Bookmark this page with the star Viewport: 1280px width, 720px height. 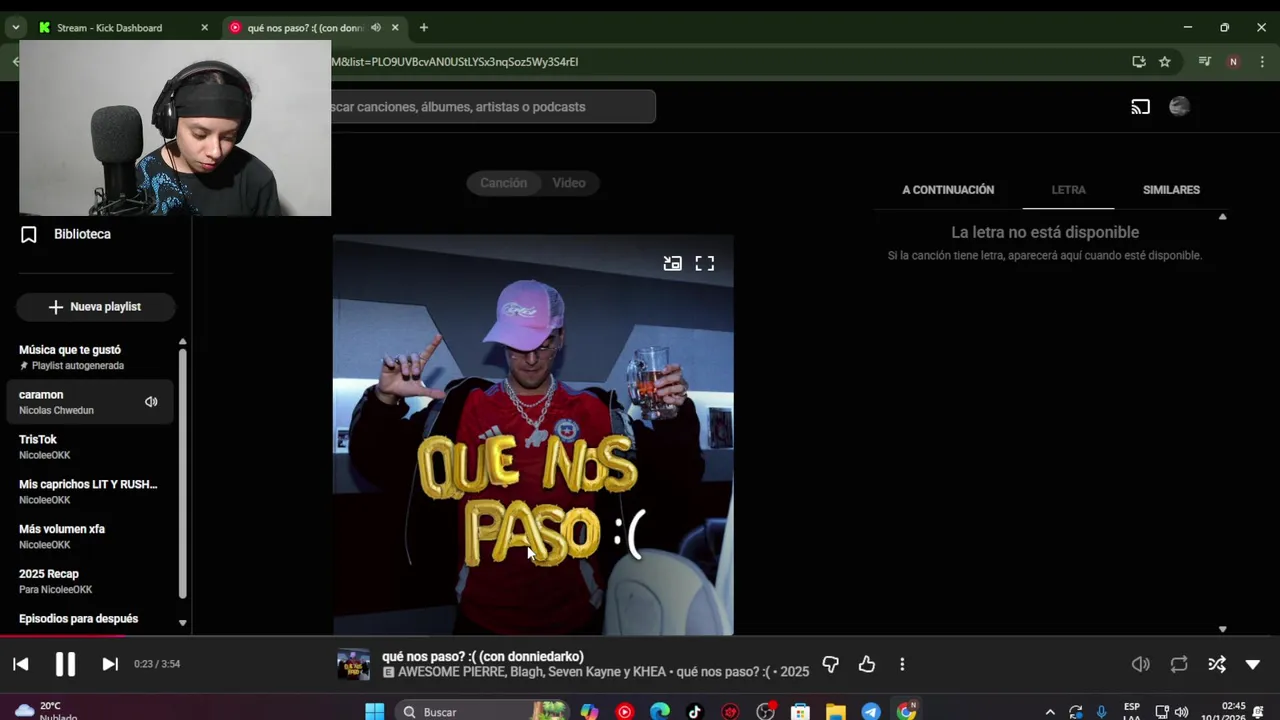tap(1165, 62)
